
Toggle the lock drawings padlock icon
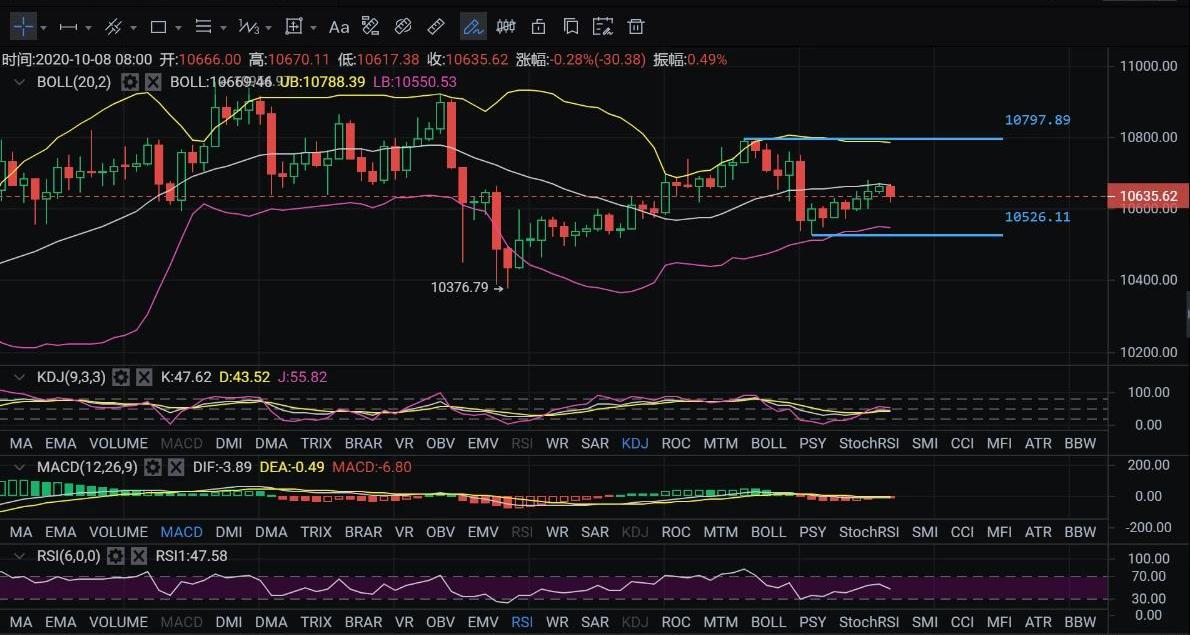click(539, 26)
